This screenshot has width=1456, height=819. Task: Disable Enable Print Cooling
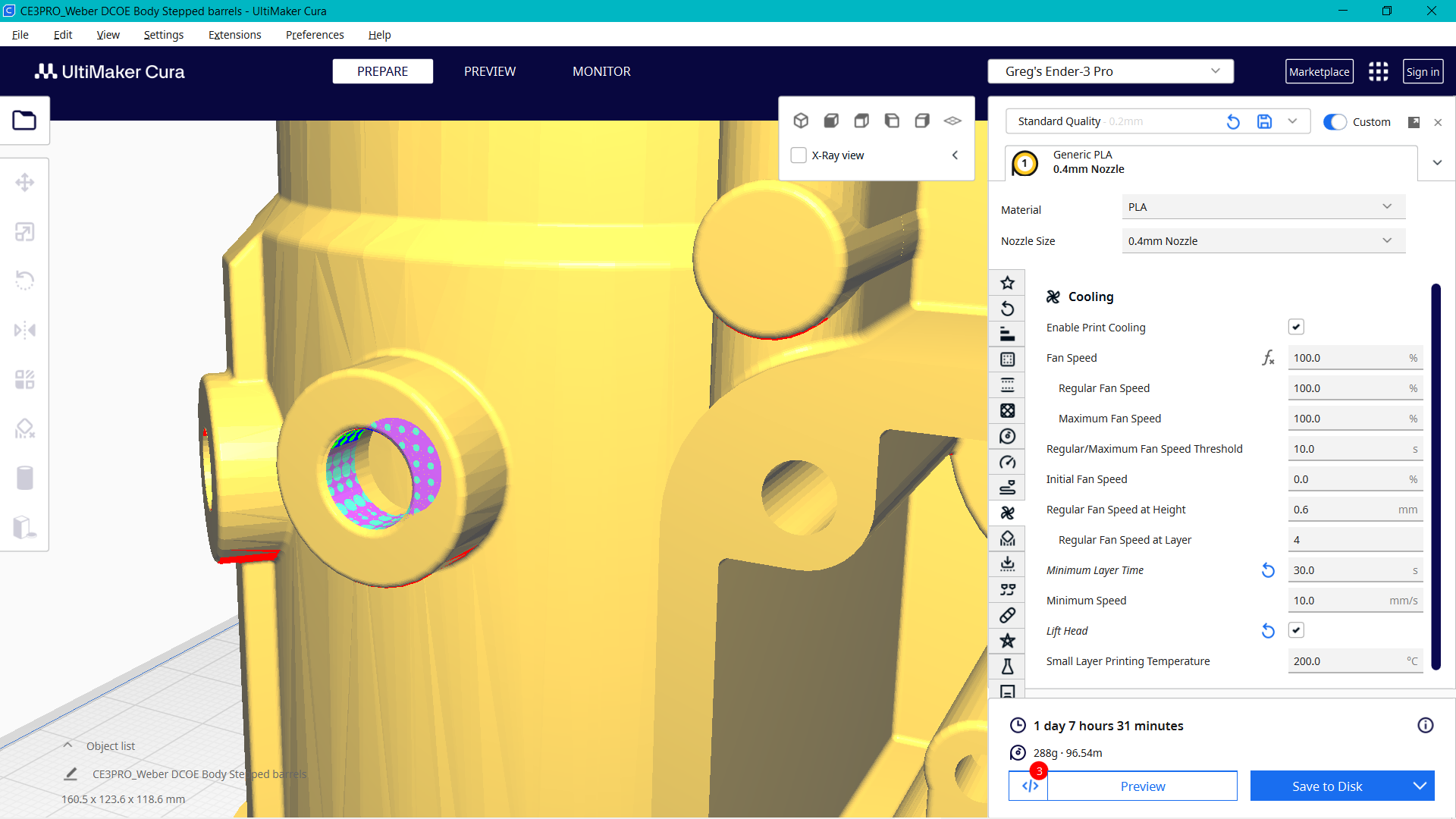(1296, 326)
